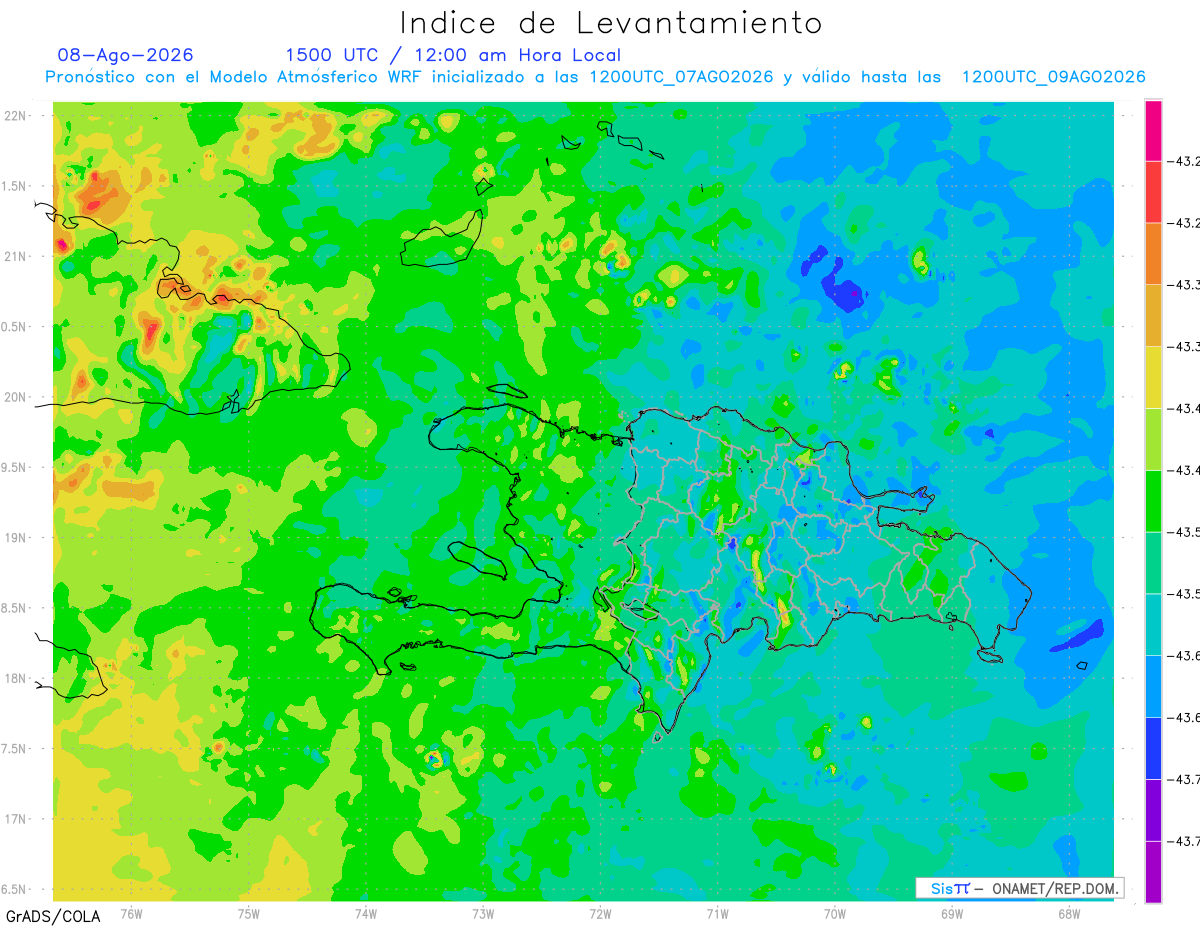Click the '71W' longitude axis label
This screenshot has width=1200, height=927.
click(717, 912)
